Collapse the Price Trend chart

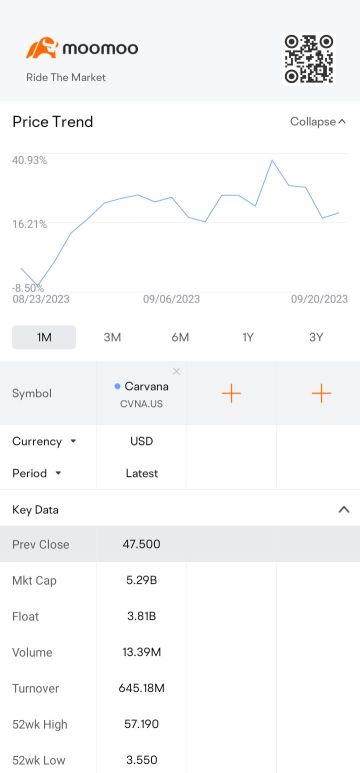(x=318, y=121)
